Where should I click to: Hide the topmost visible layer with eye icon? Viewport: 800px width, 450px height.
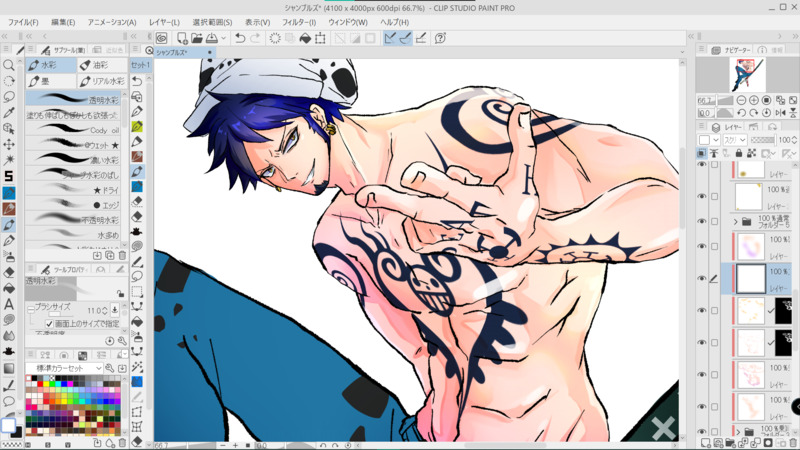pos(702,164)
